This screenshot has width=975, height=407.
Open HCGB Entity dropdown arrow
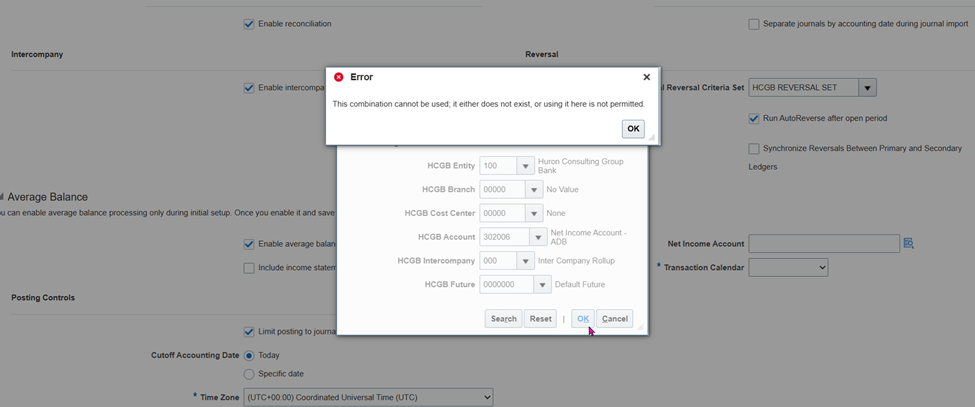(525, 166)
